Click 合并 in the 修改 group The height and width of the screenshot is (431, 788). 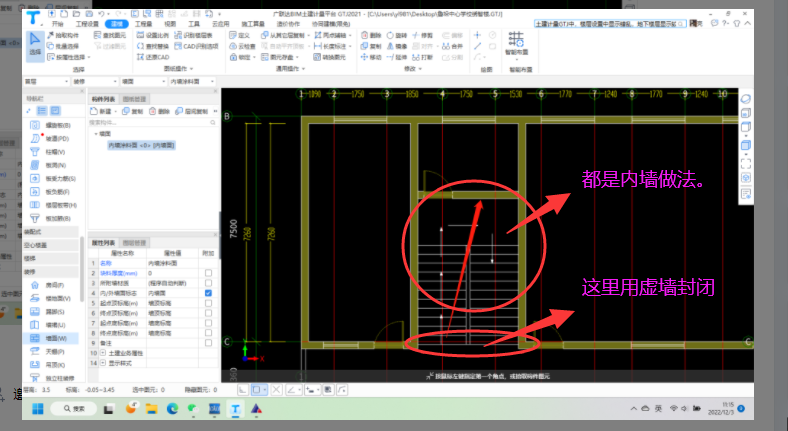pyautogui.click(x=452, y=46)
